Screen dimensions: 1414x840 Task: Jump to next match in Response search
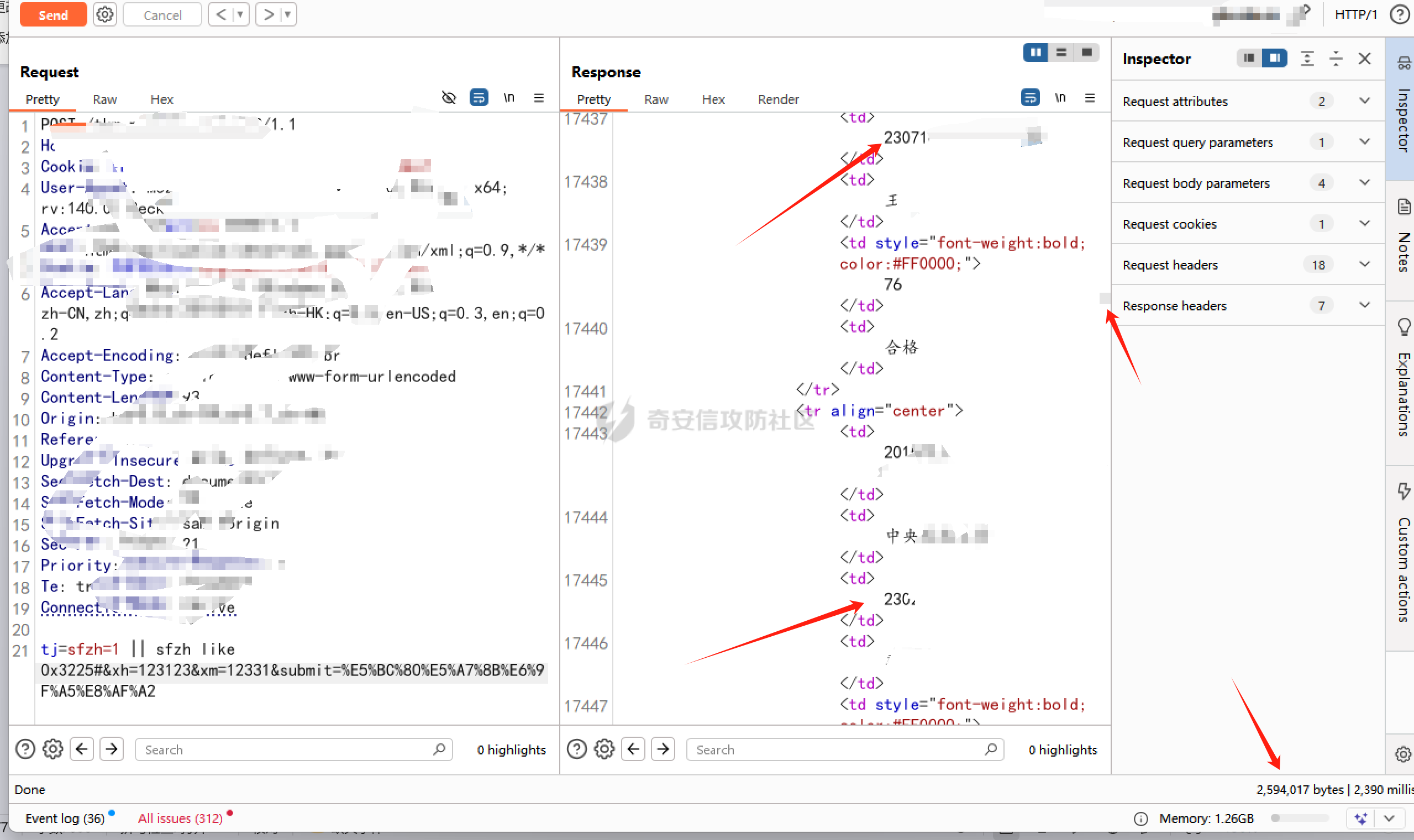point(663,749)
